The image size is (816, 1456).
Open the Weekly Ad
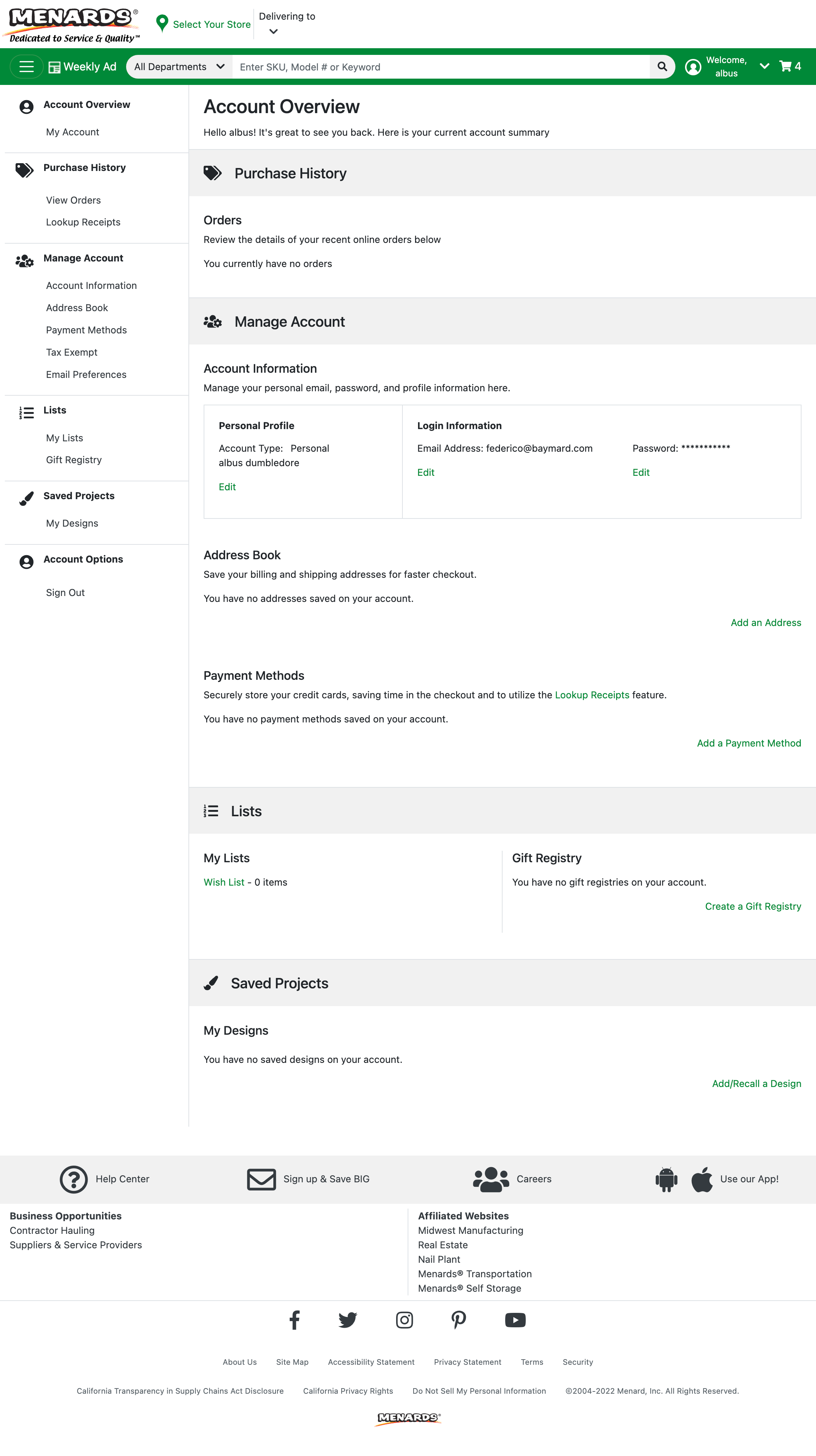(x=82, y=66)
